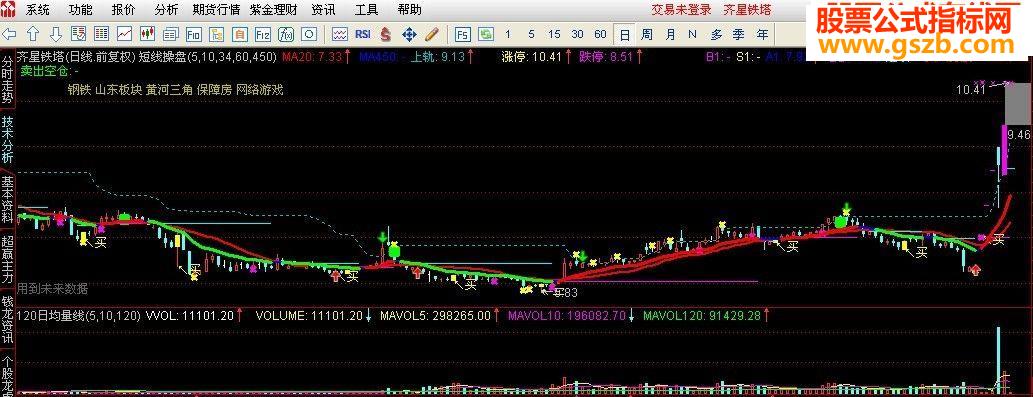Open the 资讯 menu
The image size is (1033, 397).
coord(323,10)
